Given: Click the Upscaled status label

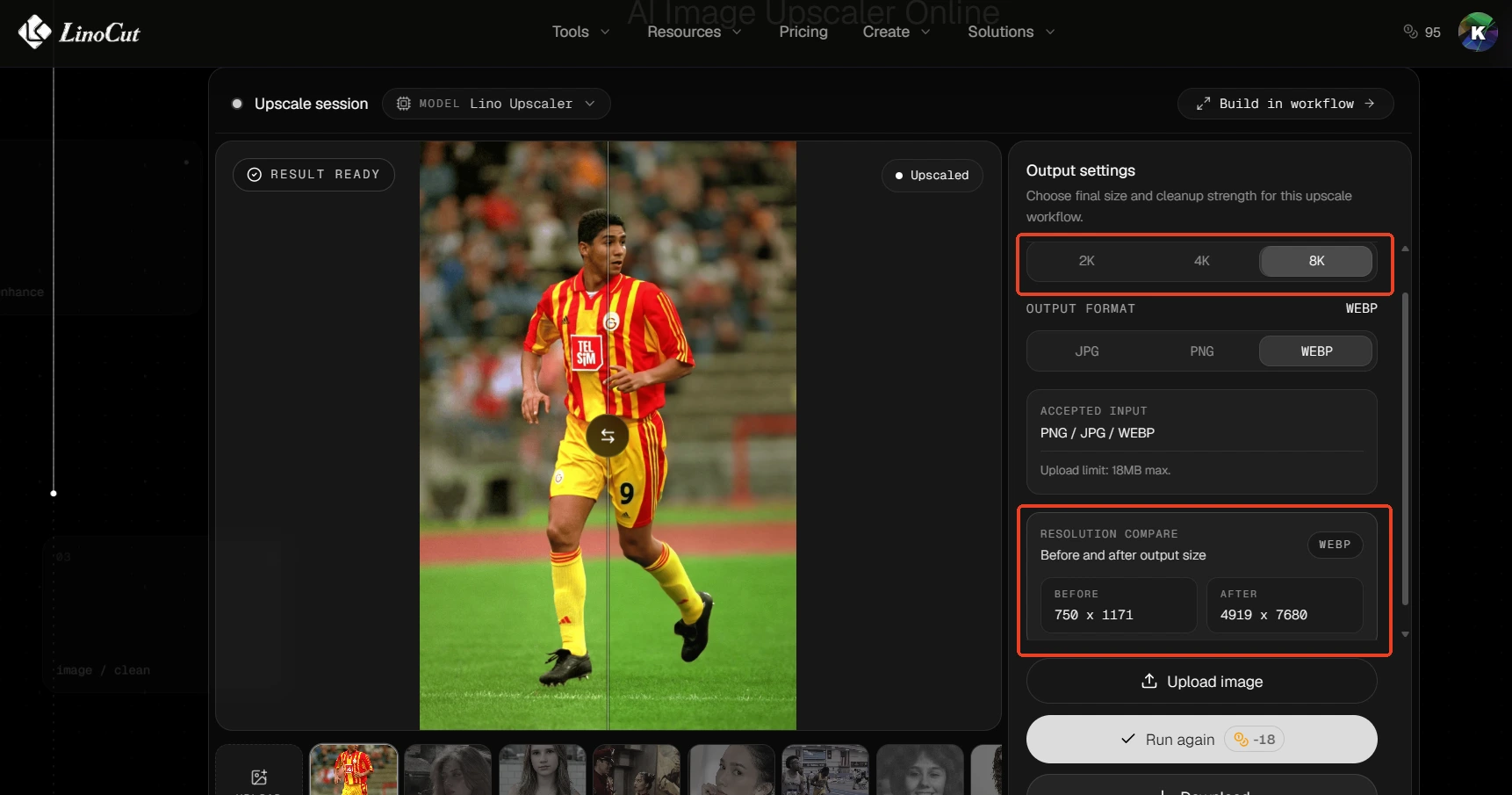Looking at the screenshot, I should (x=932, y=176).
